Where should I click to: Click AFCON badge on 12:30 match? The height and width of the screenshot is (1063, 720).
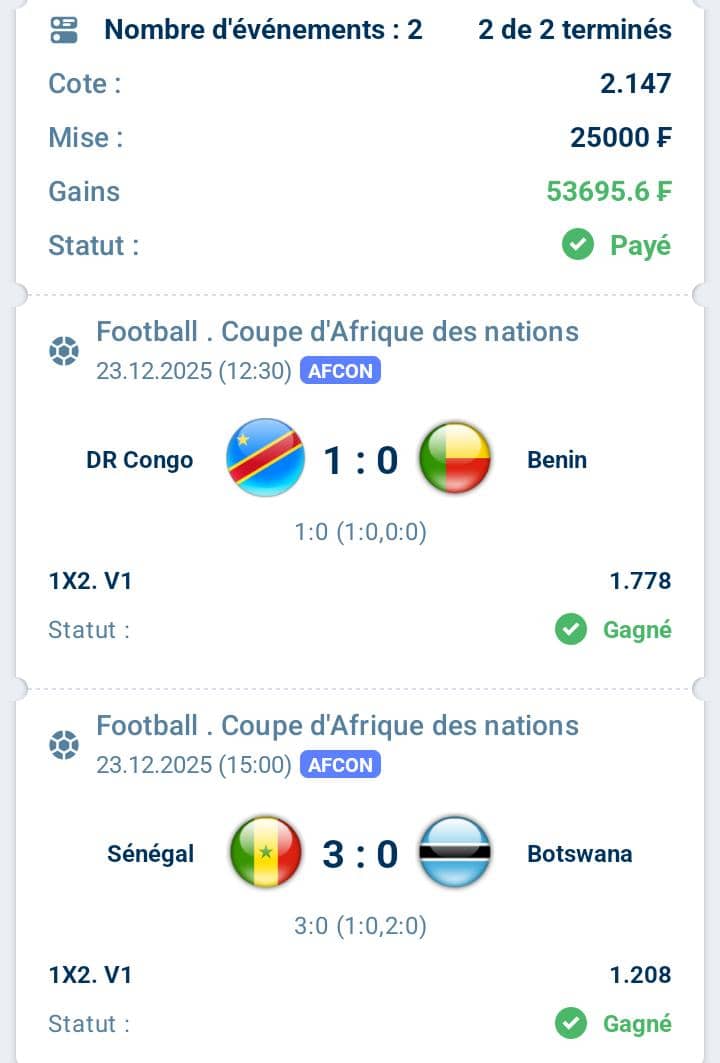point(340,371)
